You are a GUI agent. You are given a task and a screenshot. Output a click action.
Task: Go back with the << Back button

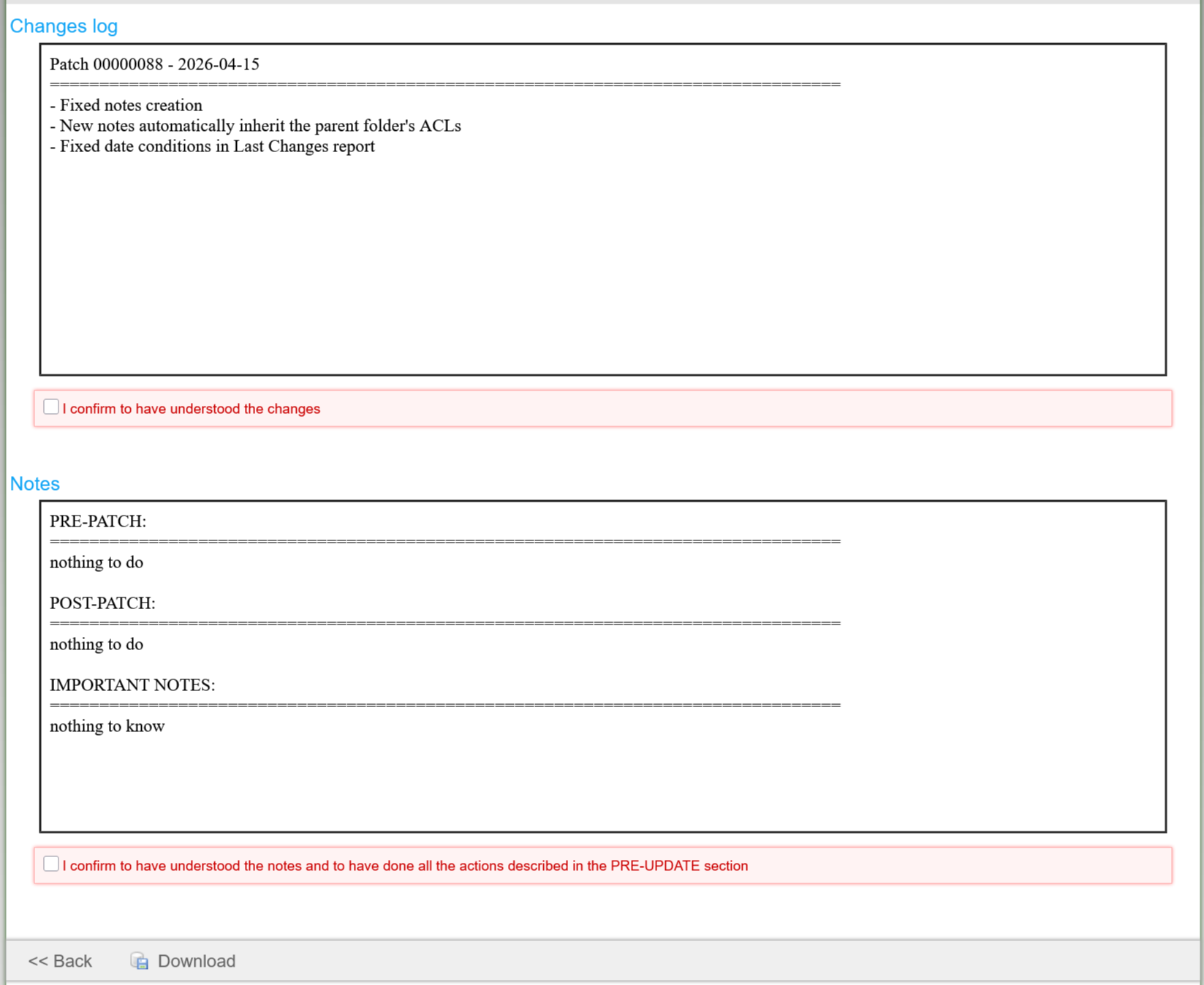click(x=60, y=961)
